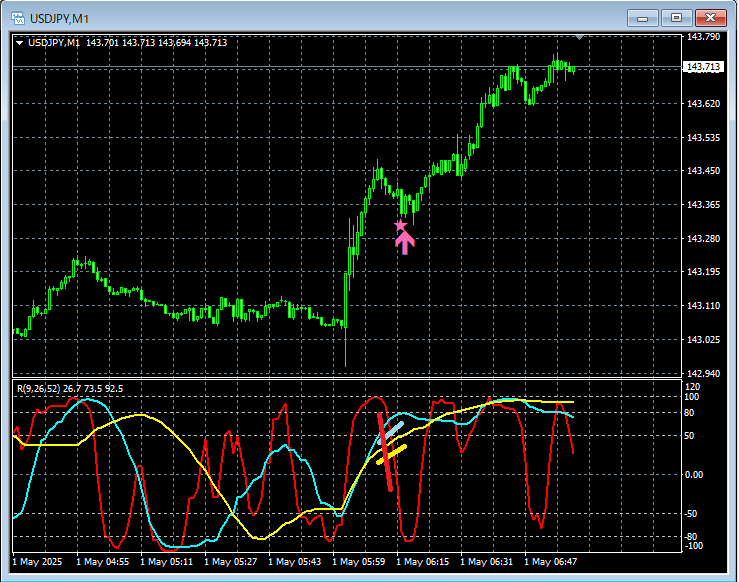Screen dimensions: 739x582
Task: Click the 143.713 current price label
Action: click(703, 67)
